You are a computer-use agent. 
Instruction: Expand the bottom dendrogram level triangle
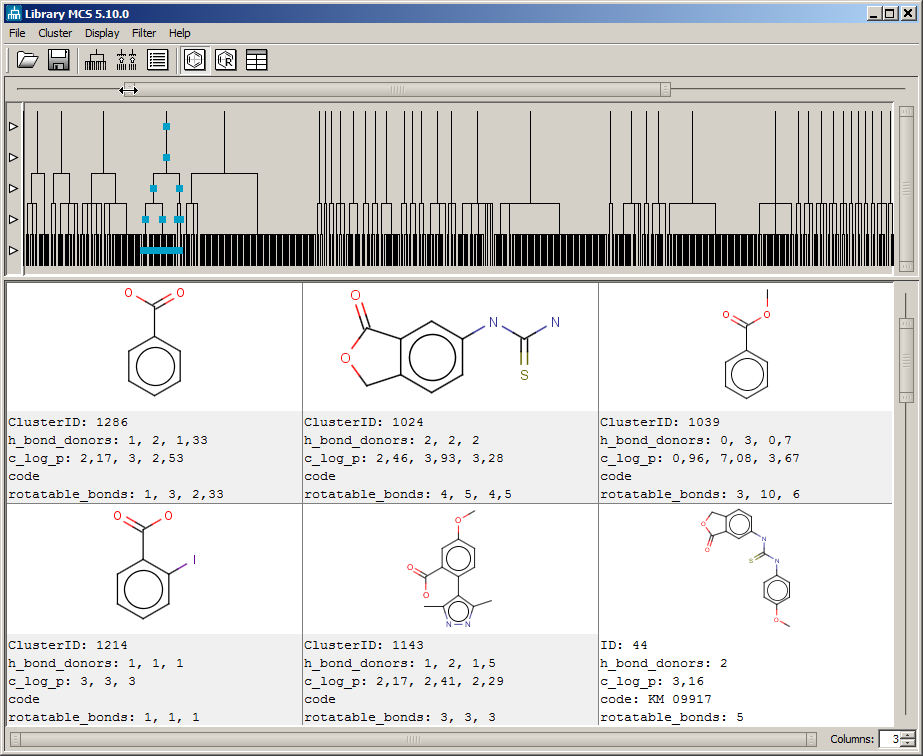pyautogui.click(x=13, y=250)
